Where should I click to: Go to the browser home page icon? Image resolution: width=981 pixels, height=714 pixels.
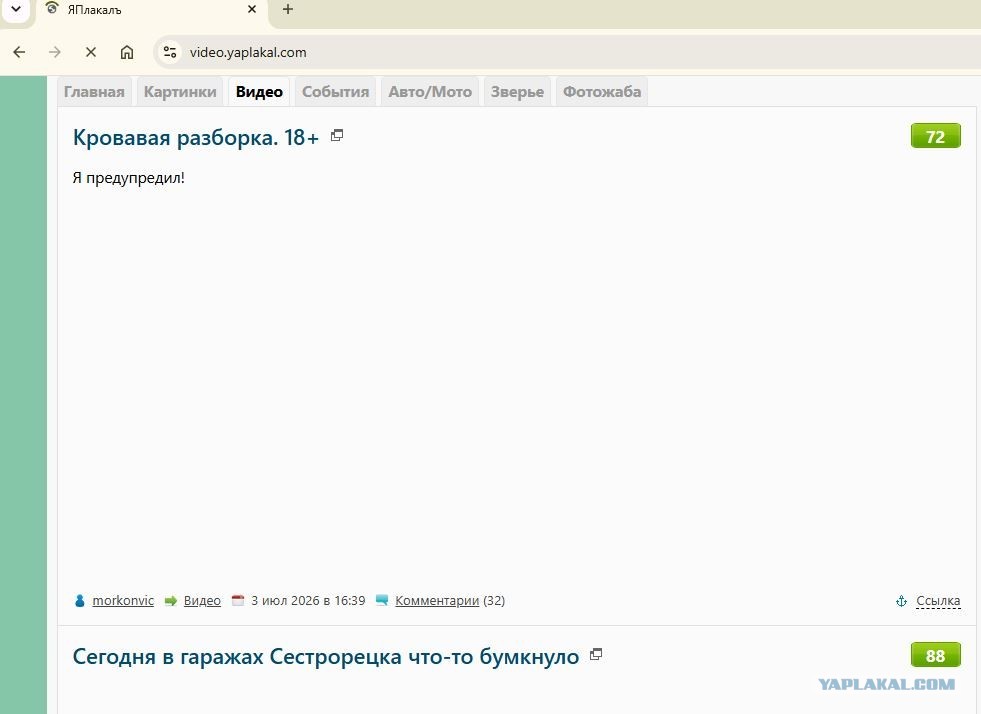(127, 52)
